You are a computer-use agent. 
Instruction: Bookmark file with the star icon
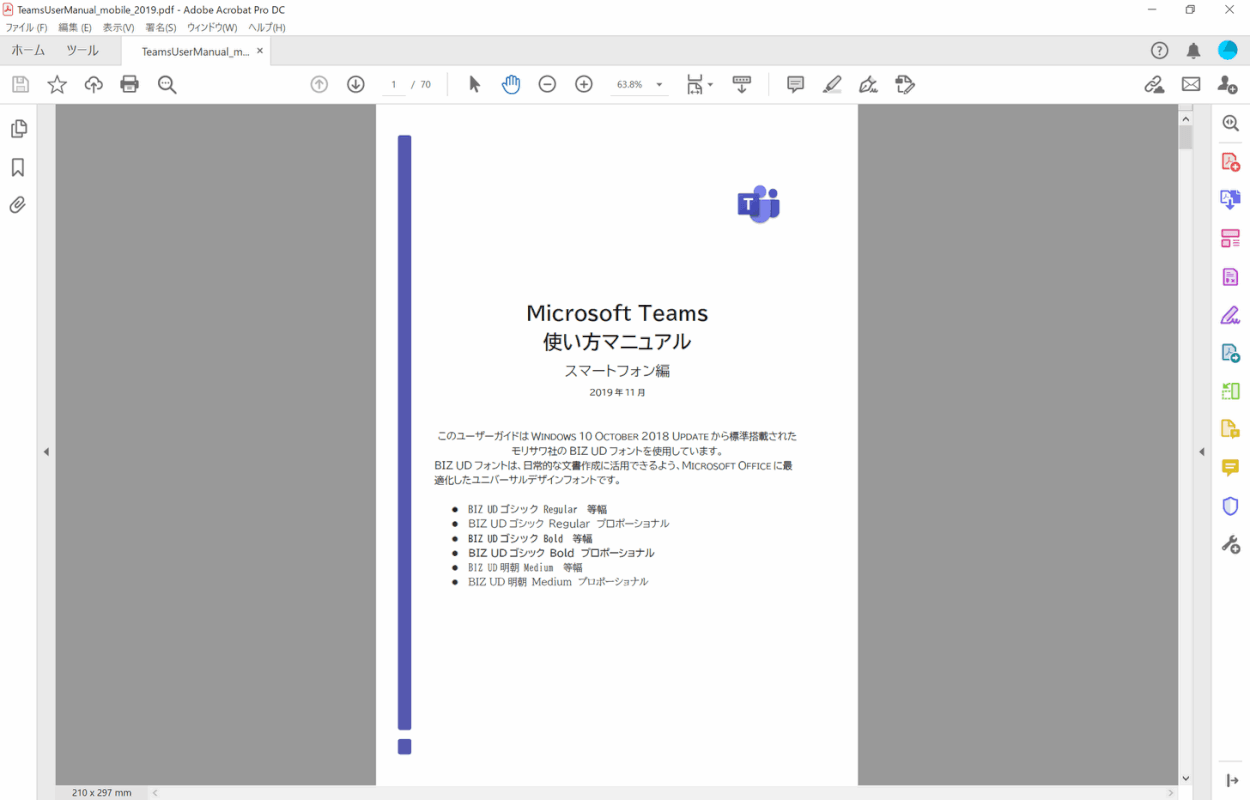tap(57, 85)
